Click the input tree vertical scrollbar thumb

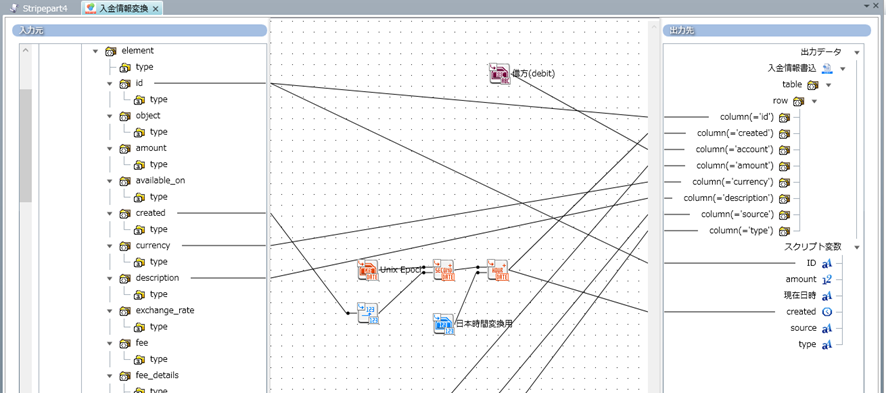coord(25,145)
